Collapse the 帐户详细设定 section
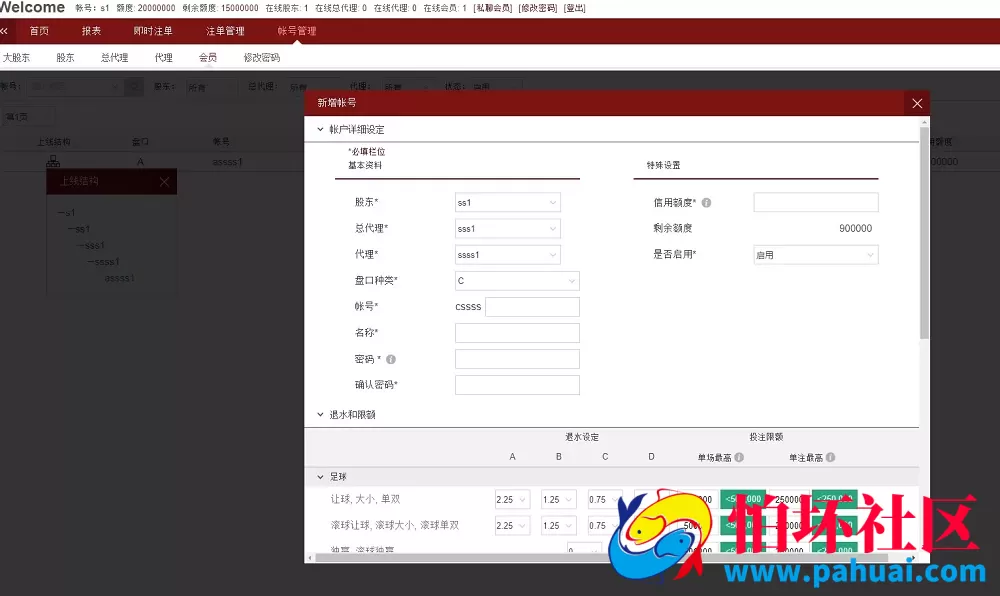 point(320,128)
